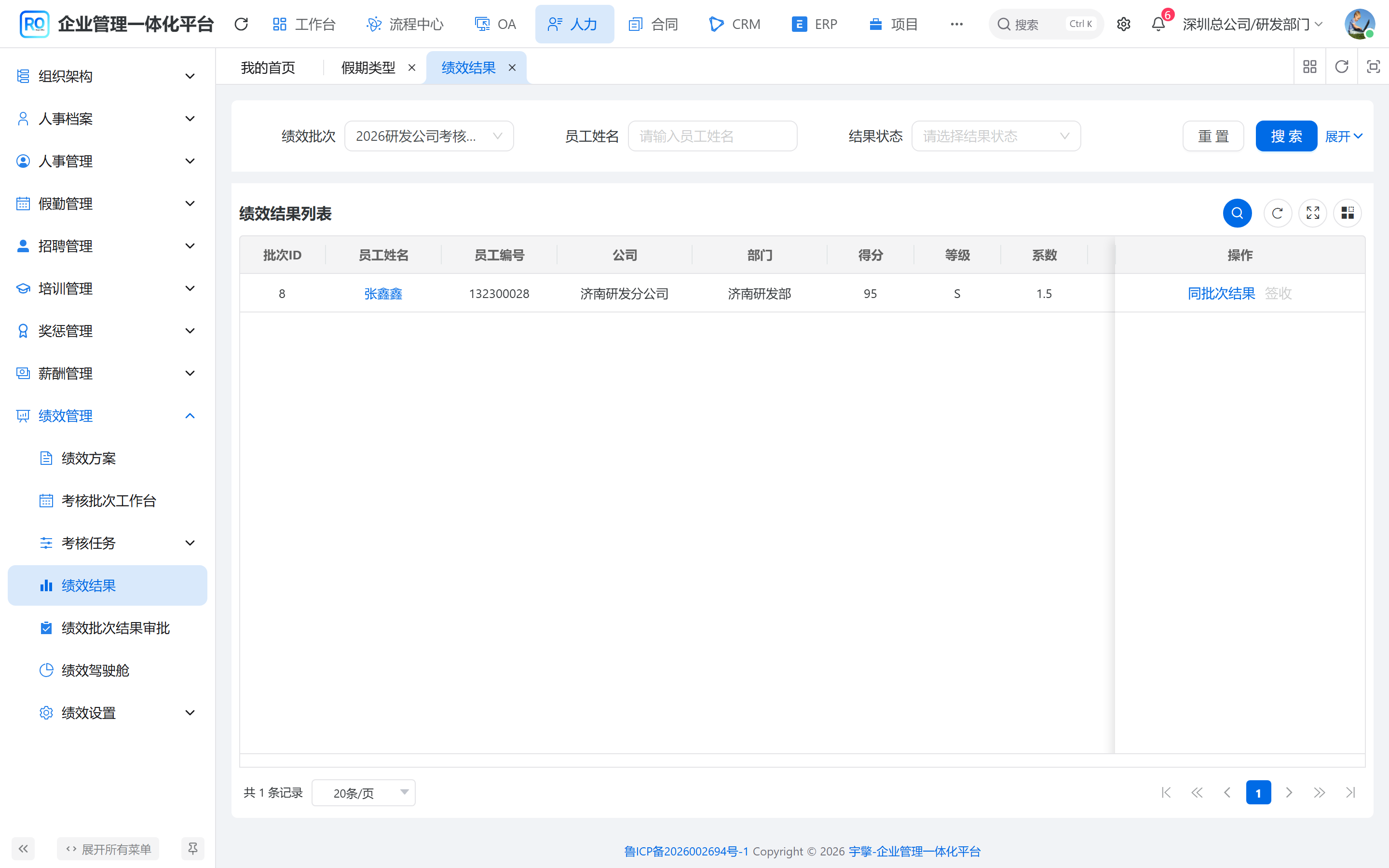Image resolution: width=1389 pixels, height=868 pixels.
Task: Open the 流程中心 module
Action: pyautogui.click(x=405, y=24)
